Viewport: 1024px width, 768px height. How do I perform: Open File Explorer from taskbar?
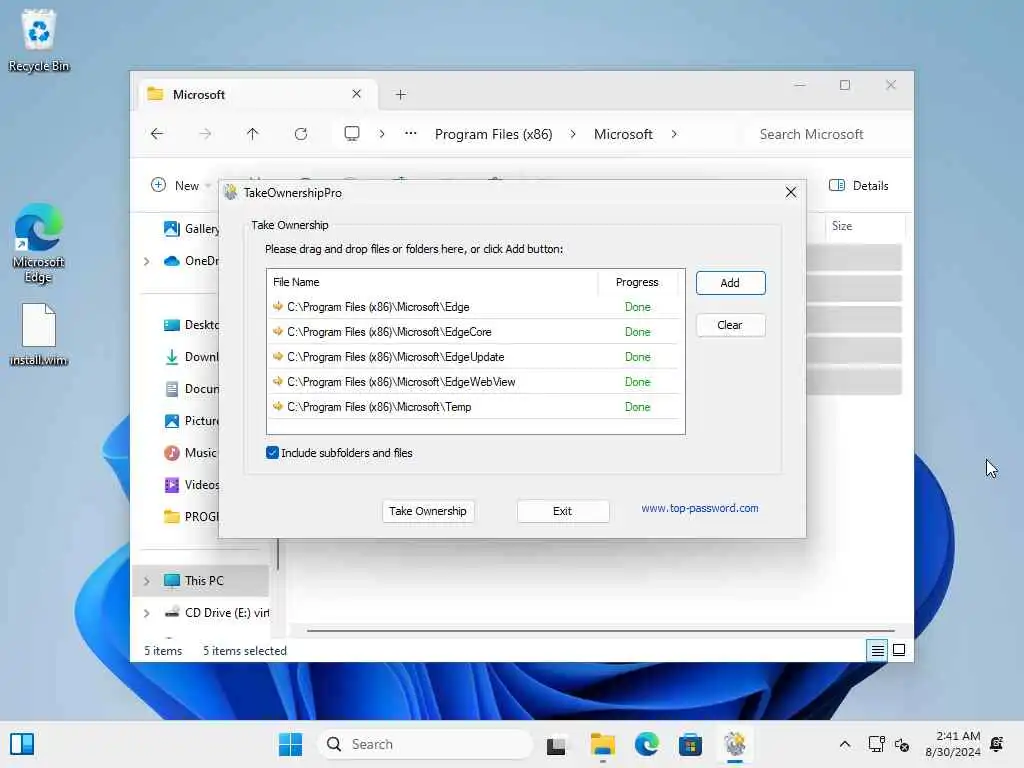pyautogui.click(x=602, y=744)
